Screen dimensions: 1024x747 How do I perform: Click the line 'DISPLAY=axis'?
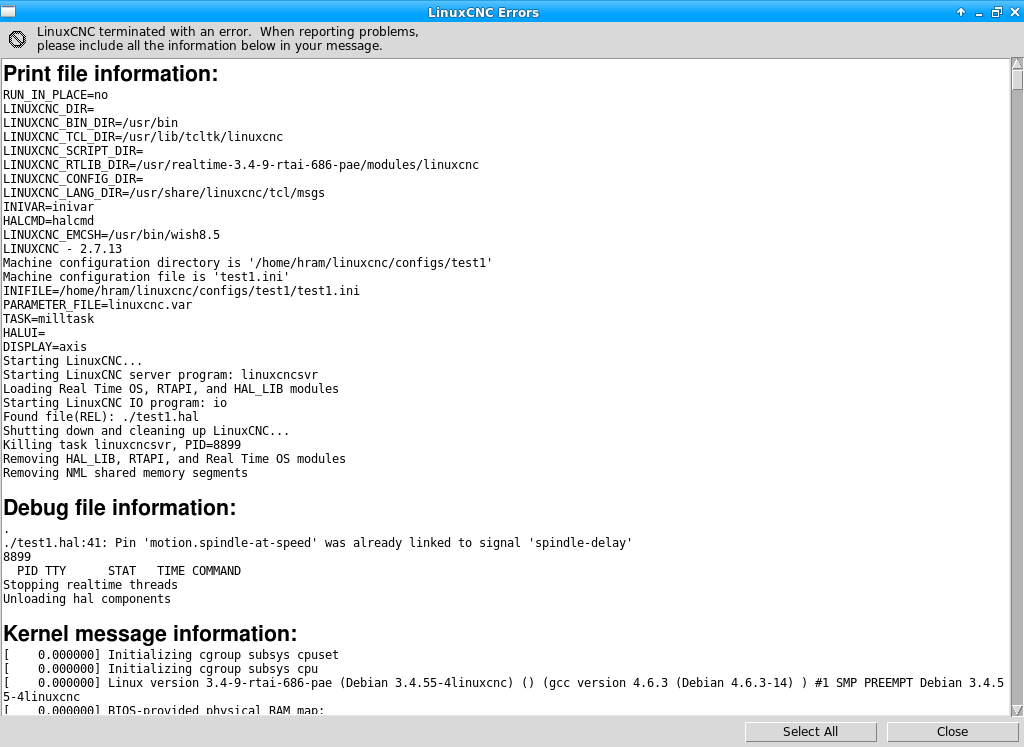click(x=45, y=347)
